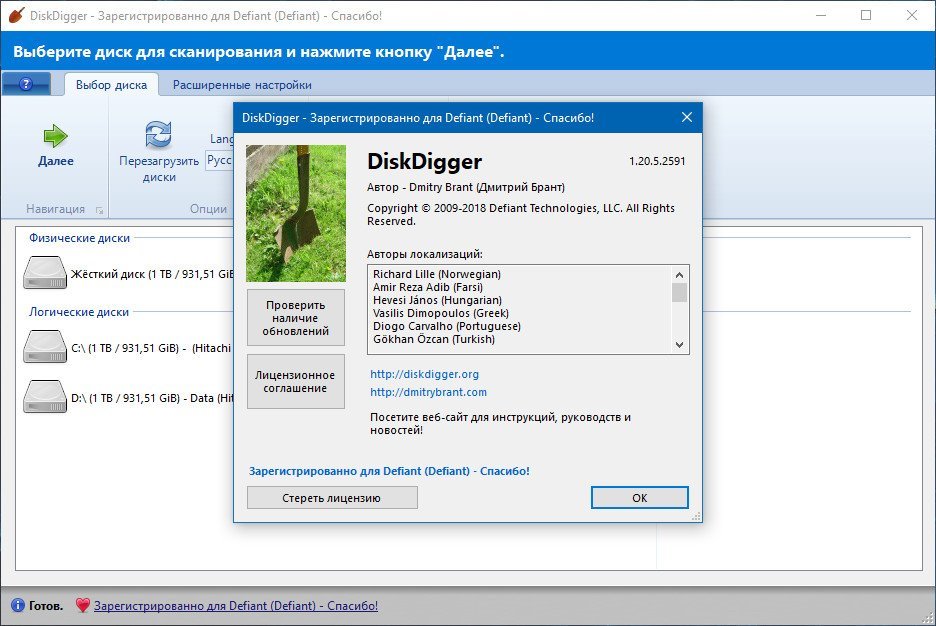This screenshot has width=936, height=626.
Task: Click the DiskDigger shovel icon in title bar
Action: coord(16,16)
